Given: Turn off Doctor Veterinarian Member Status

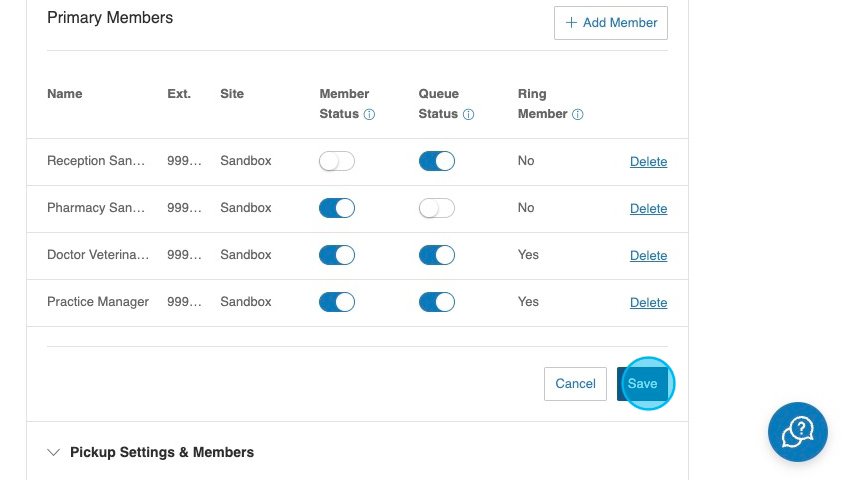Looking at the screenshot, I should click(337, 255).
